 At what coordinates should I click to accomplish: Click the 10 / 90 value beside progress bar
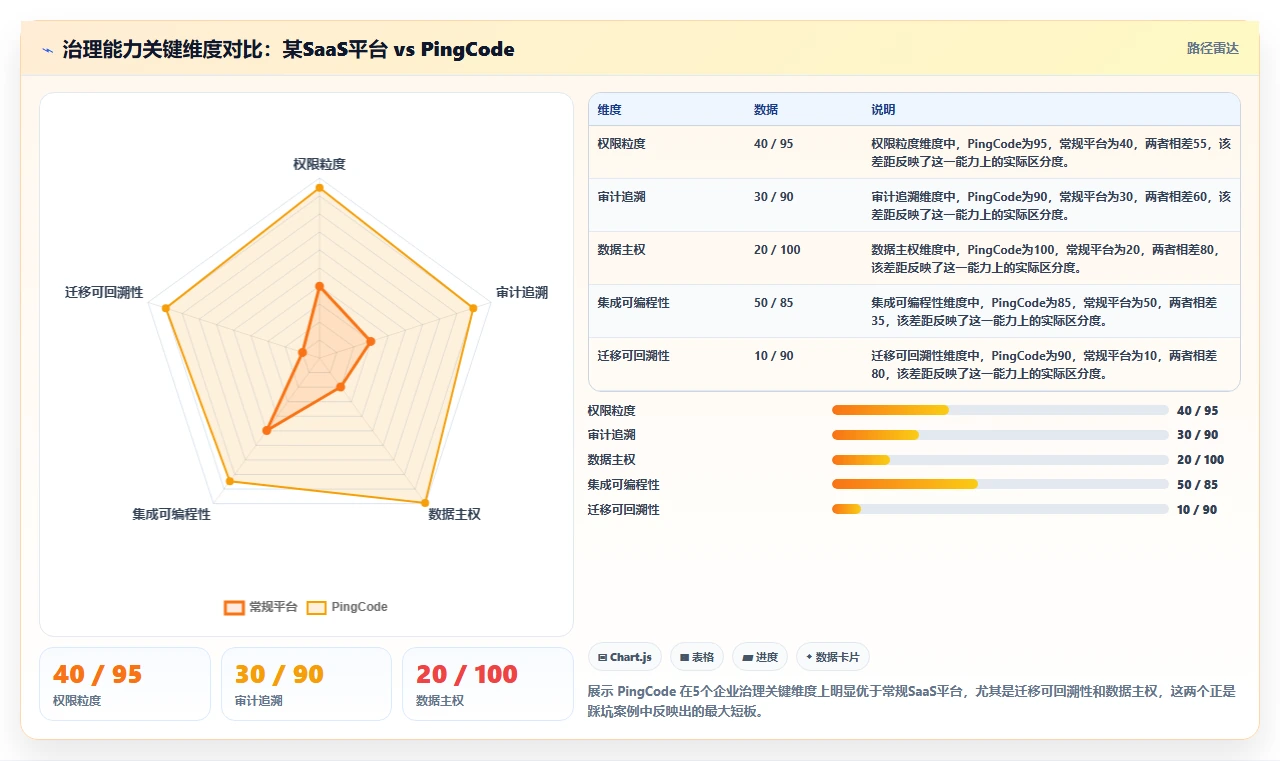(x=1197, y=510)
